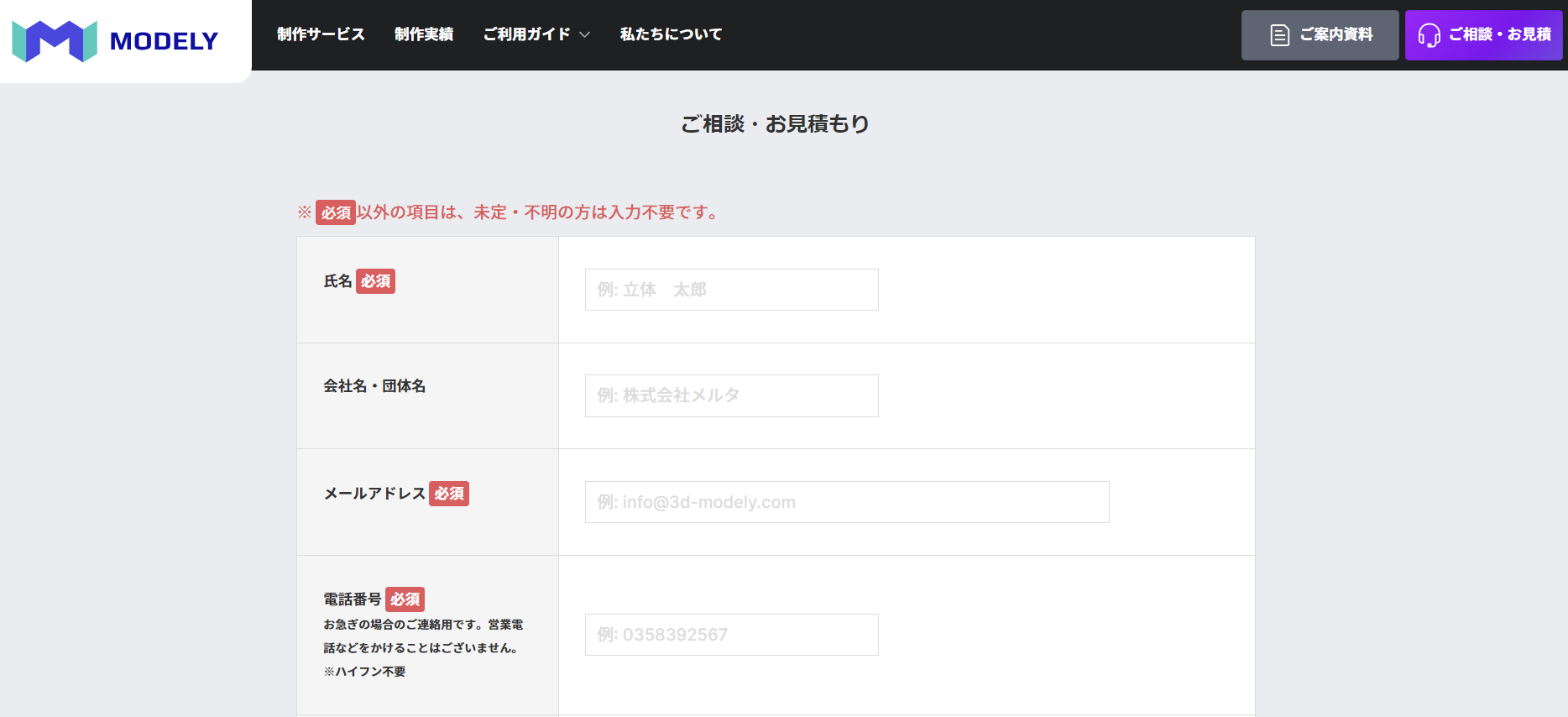Open the ご利用ガイド menu

[x=526, y=34]
